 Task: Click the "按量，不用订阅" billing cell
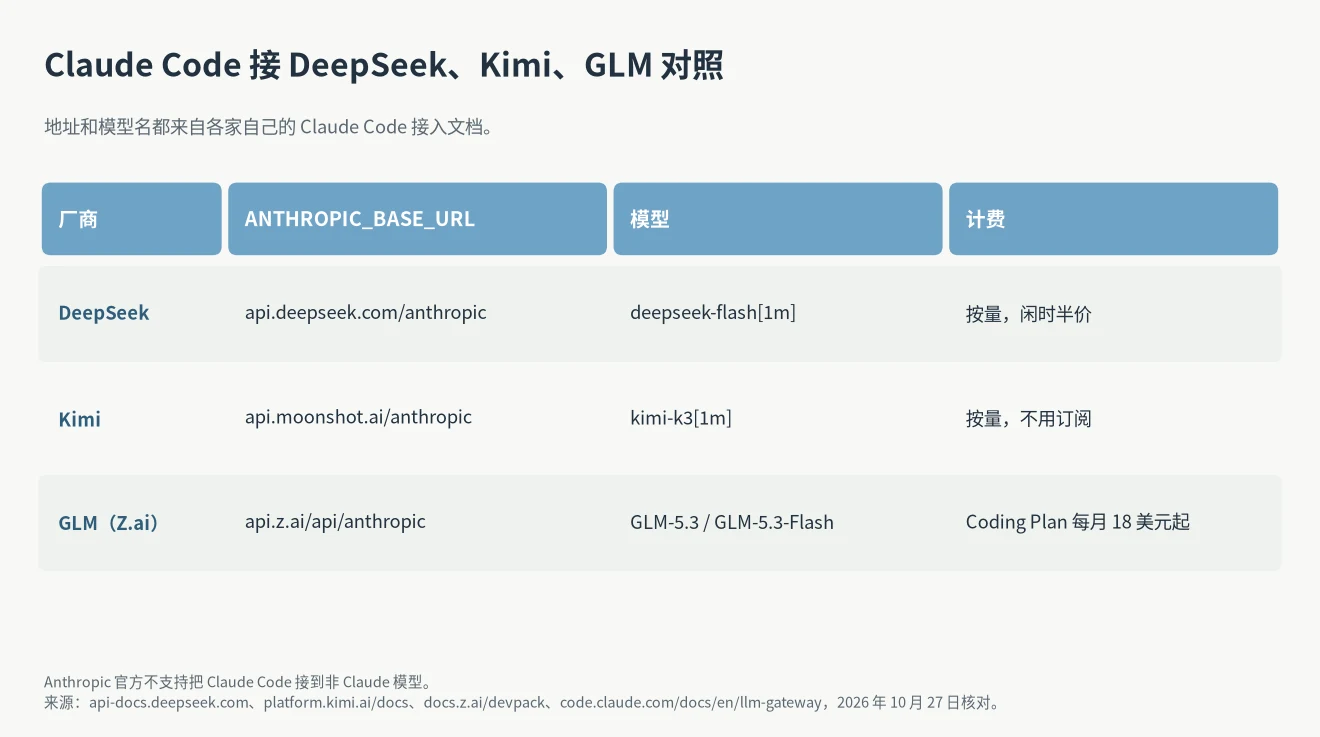(x=1029, y=419)
